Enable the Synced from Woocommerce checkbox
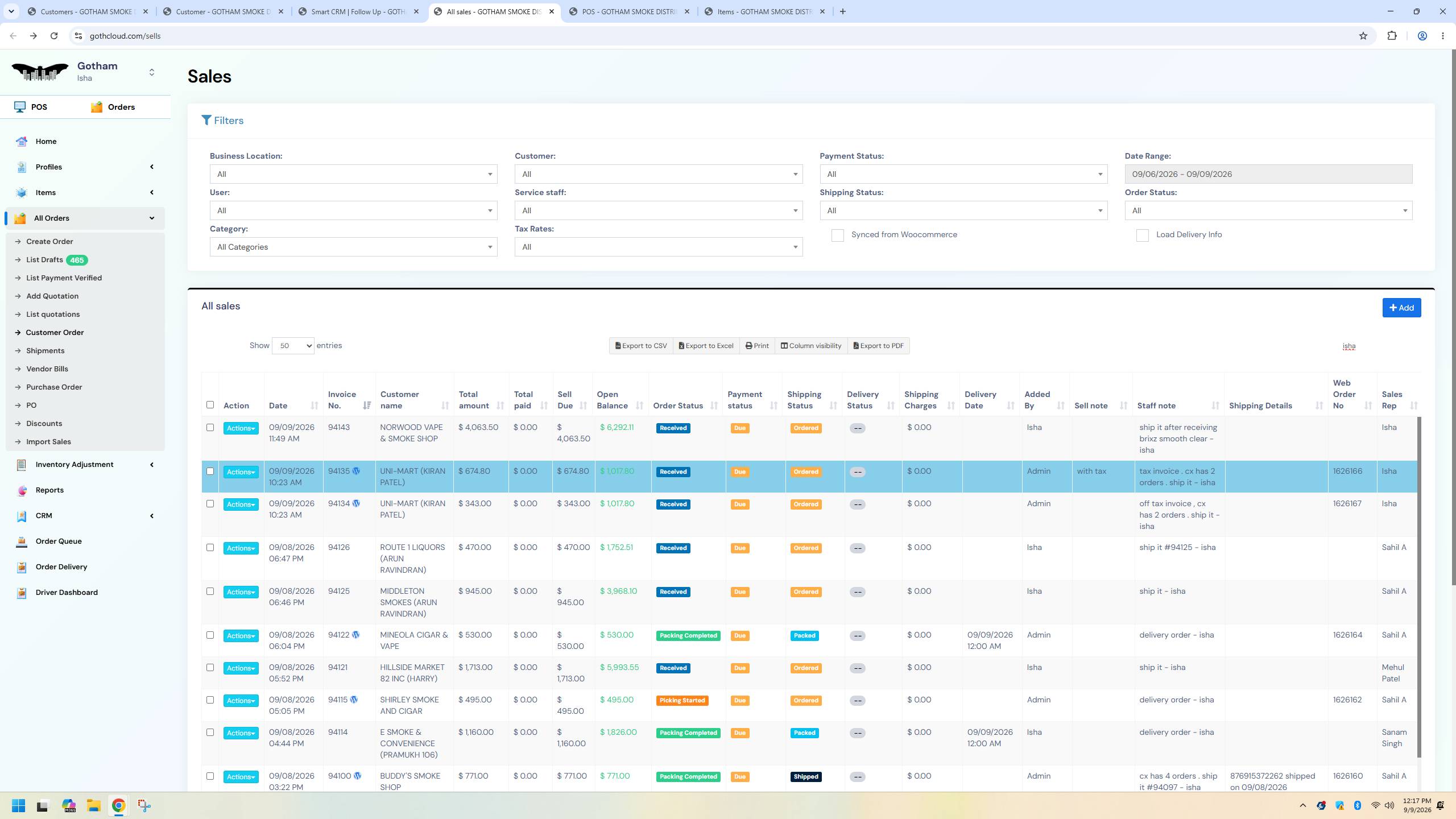The height and width of the screenshot is (819, 1456). [837, 235]
